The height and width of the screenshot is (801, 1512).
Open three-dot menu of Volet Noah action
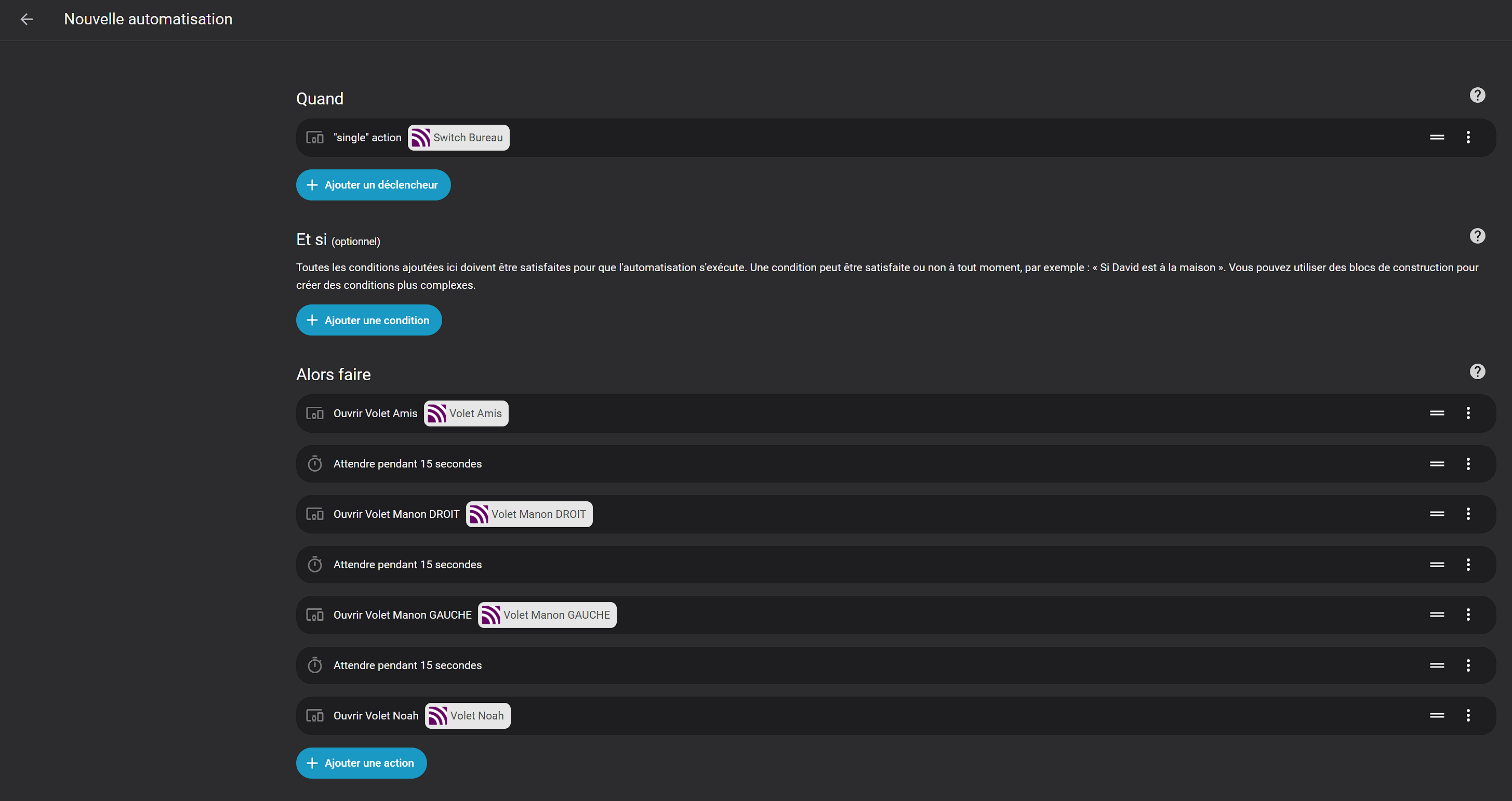1468,715
